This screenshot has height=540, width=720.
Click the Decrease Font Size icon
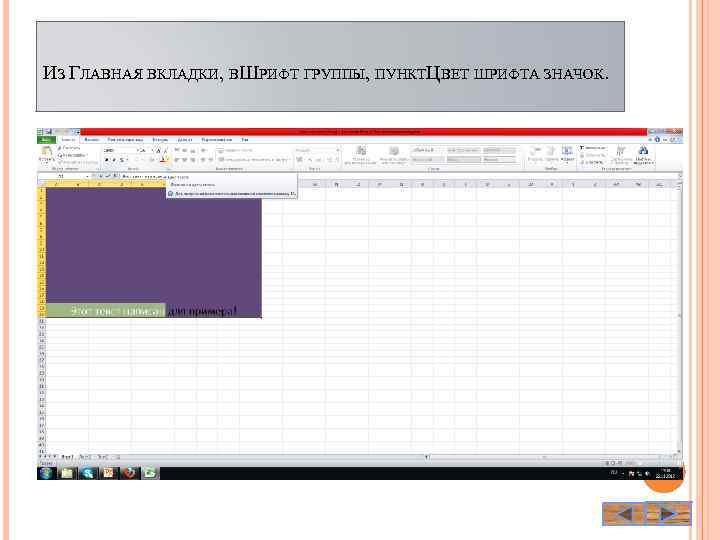[x=165, y=151]
